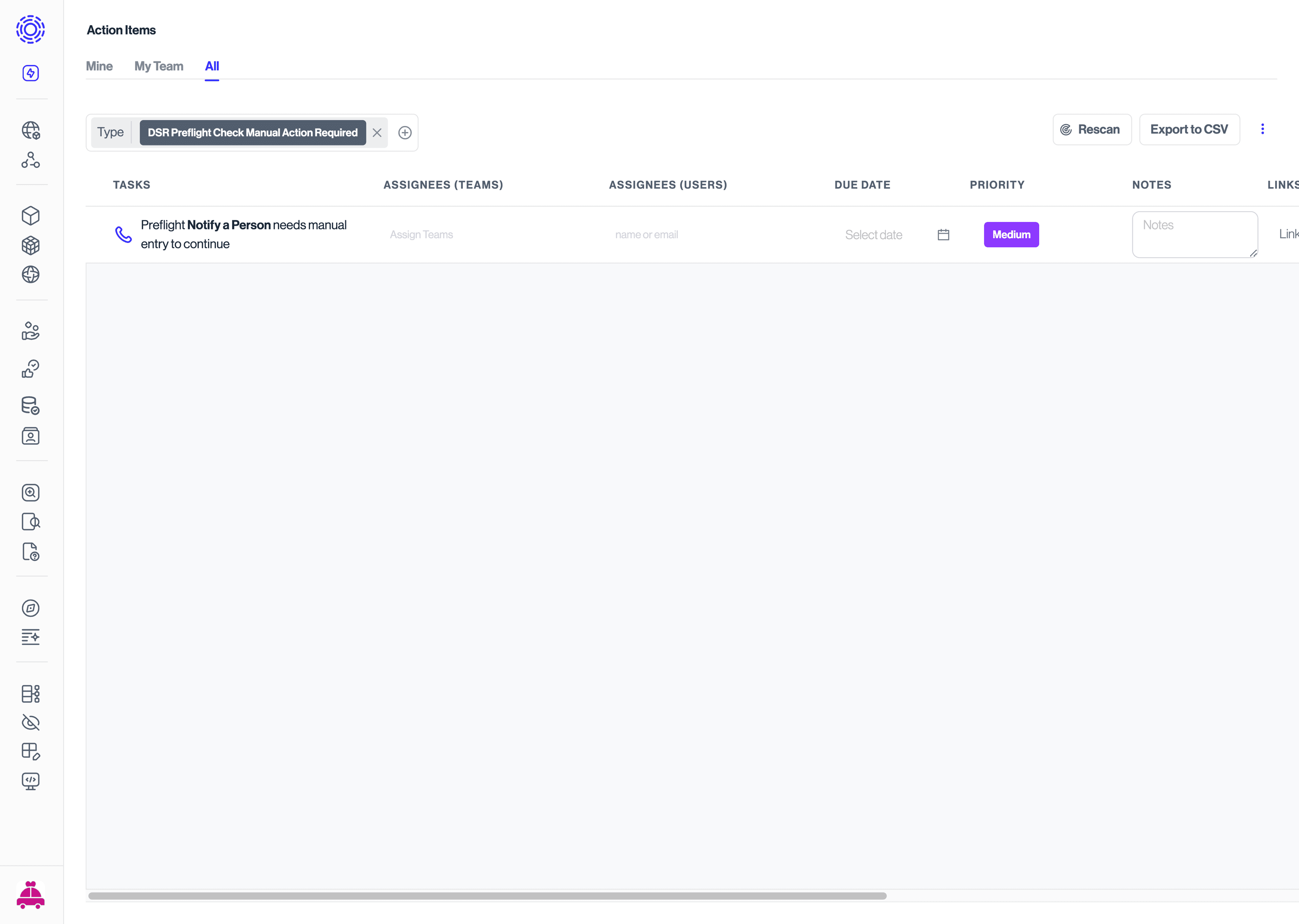Open the globe with shield sidebar icon
Screen dimensions: 1299x924
click(x=31, y=130)
